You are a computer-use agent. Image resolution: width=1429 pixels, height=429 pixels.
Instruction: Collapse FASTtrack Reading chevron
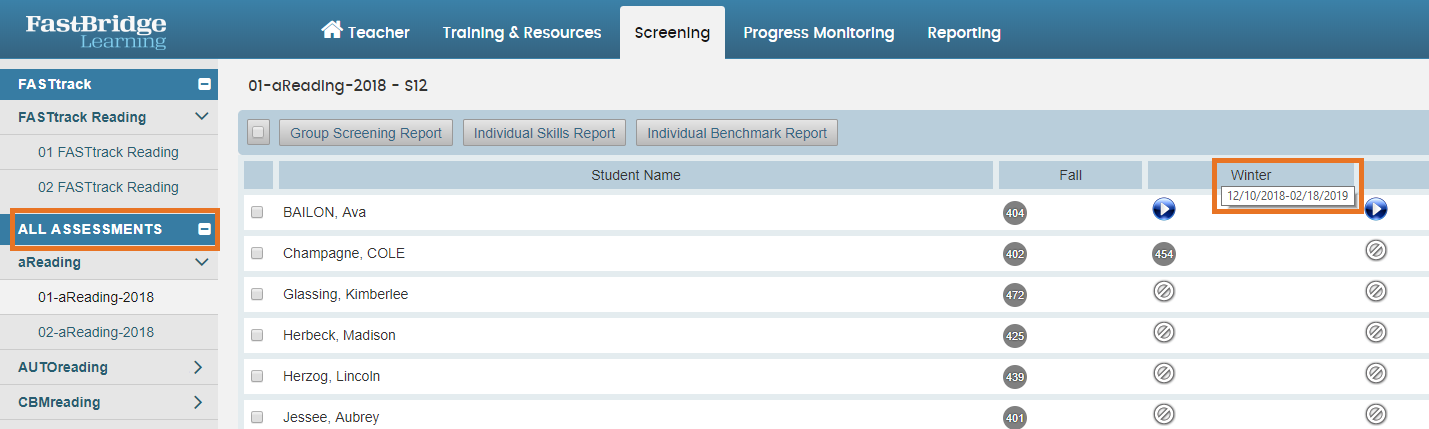click(x=201, y=117)
